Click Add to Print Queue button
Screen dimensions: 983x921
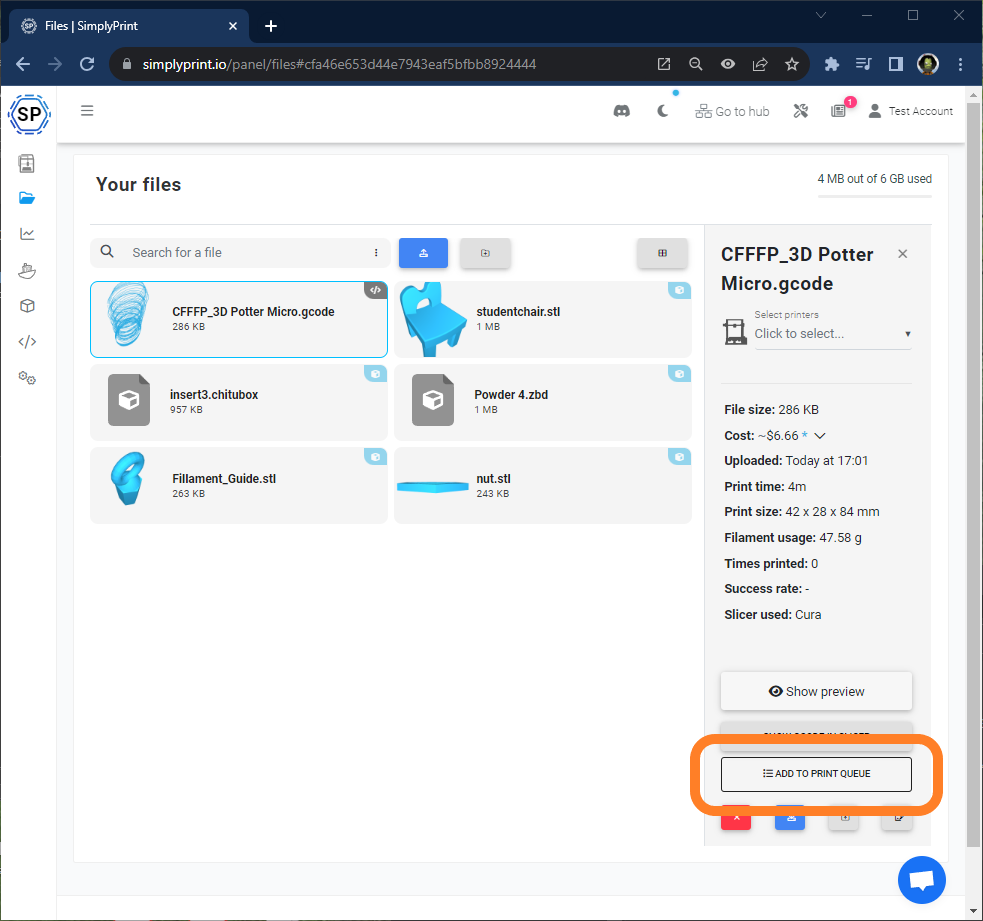coord(816,774)
